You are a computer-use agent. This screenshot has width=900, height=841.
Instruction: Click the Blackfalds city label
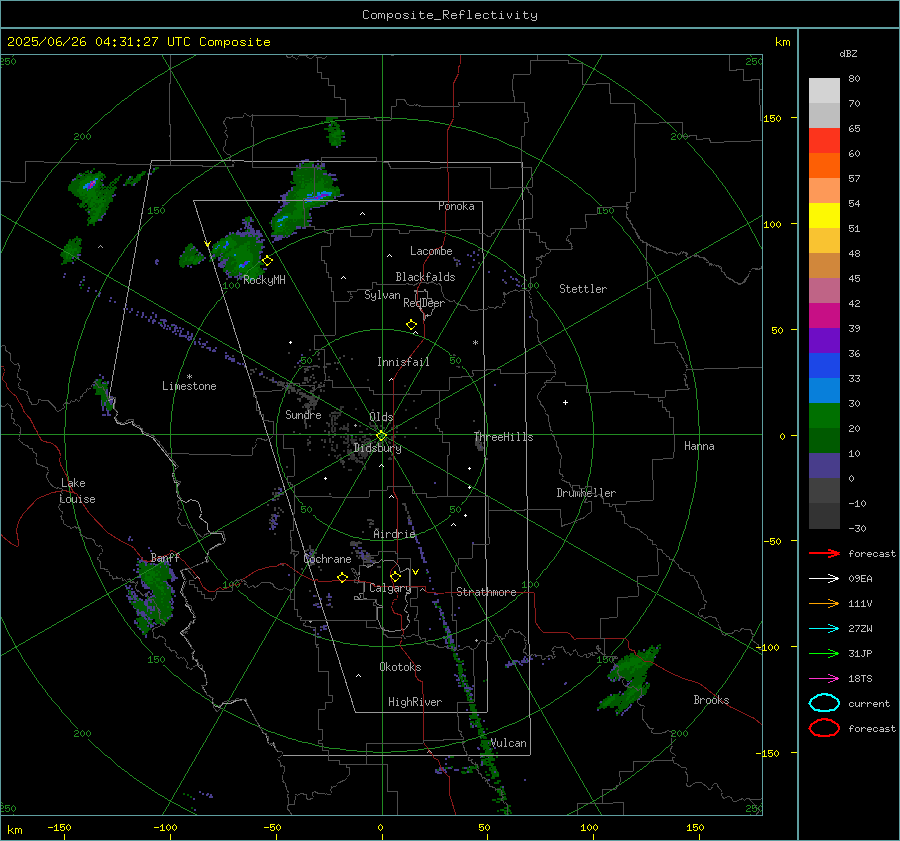425,277
